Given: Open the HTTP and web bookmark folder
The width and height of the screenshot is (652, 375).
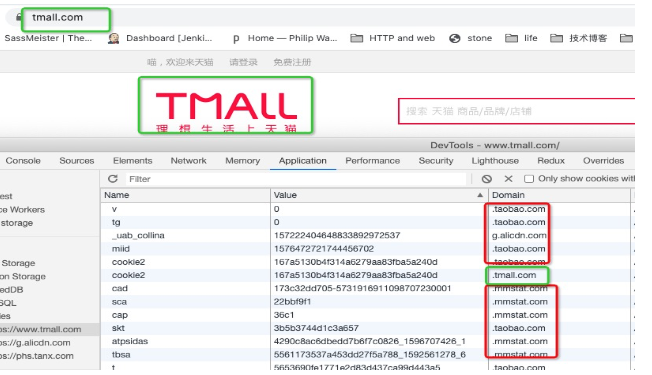Looking at the screenshot, I should (x=393, y=38).
